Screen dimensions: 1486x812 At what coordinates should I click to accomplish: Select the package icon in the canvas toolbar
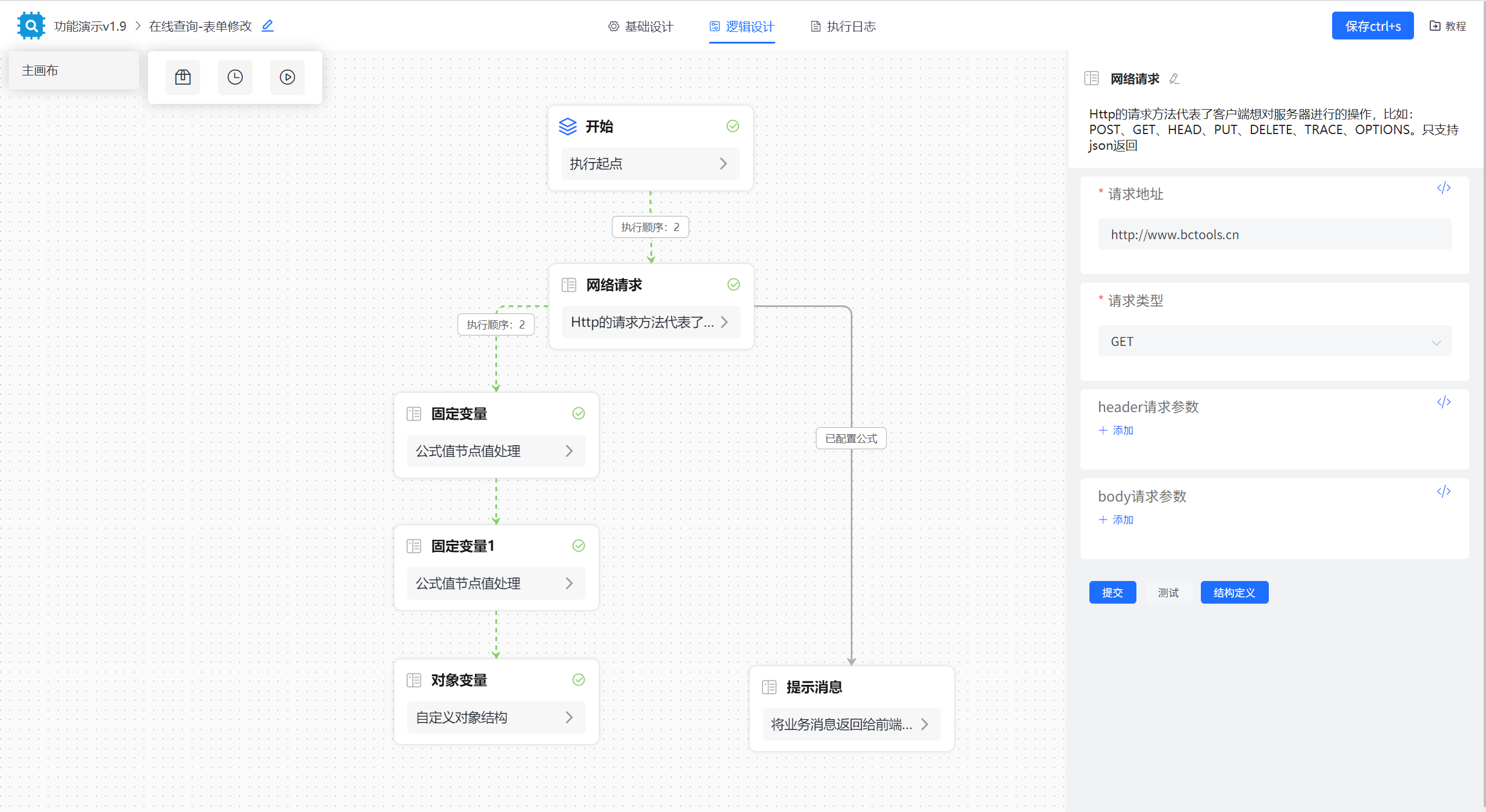click(x=182, y=77)
